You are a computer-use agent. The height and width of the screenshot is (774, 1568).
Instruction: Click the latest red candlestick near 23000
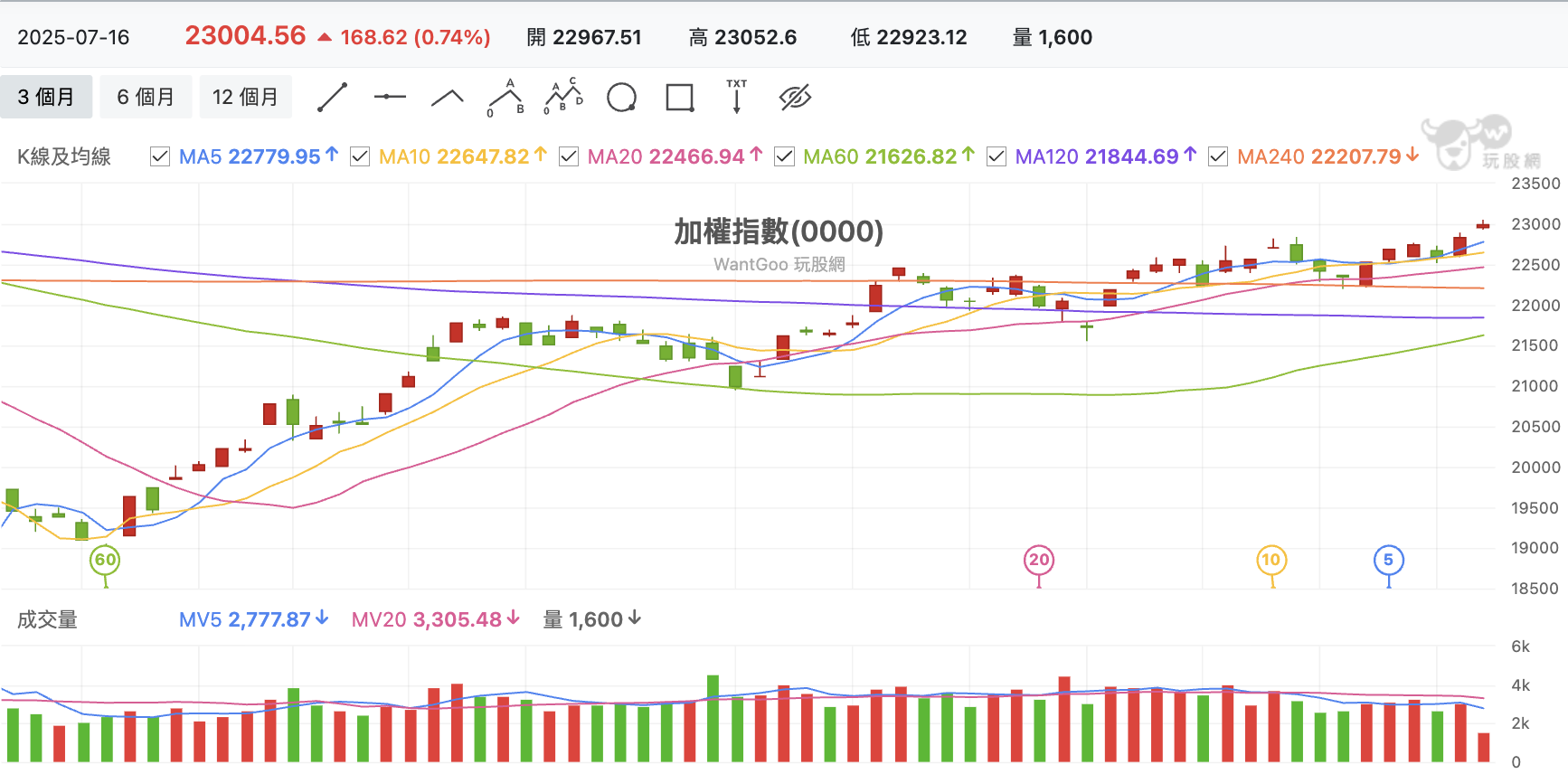point(1483,225)
